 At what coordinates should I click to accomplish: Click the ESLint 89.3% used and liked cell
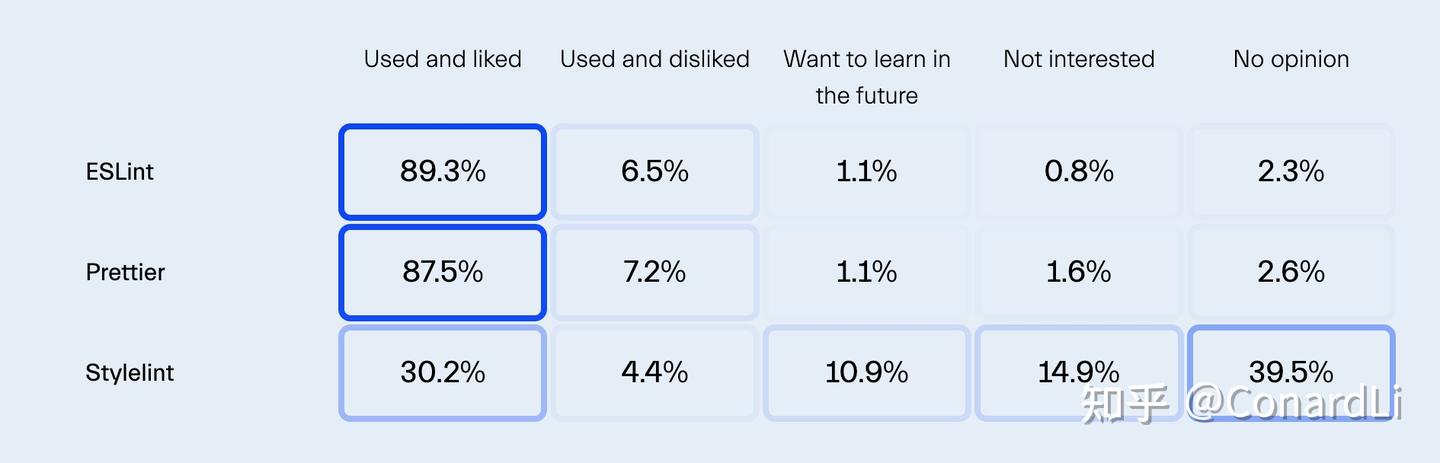[x=442, y=172]
